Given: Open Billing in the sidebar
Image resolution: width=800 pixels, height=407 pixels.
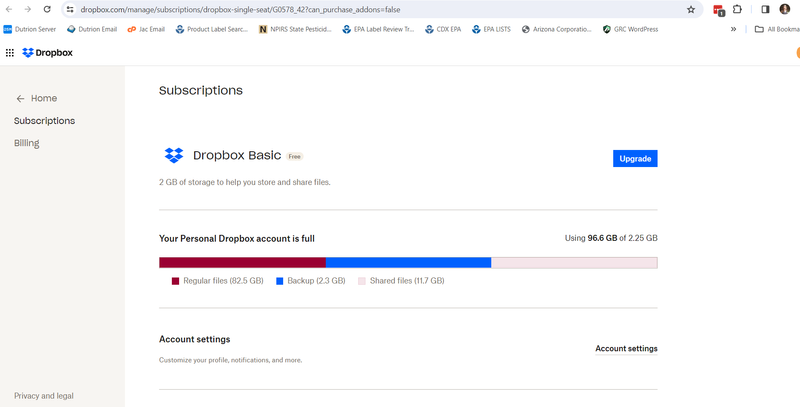Looking at the screenshot, I should [x=27, y=143].
